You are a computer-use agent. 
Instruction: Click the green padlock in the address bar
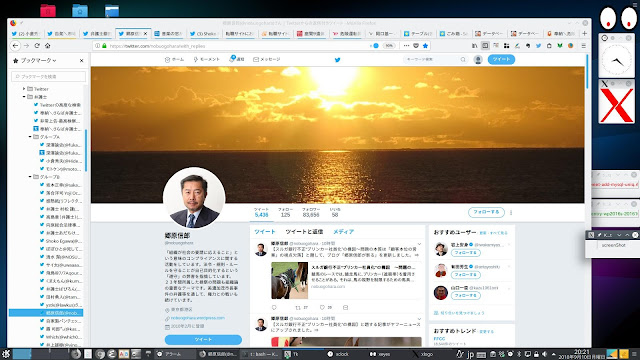(104, 46)
